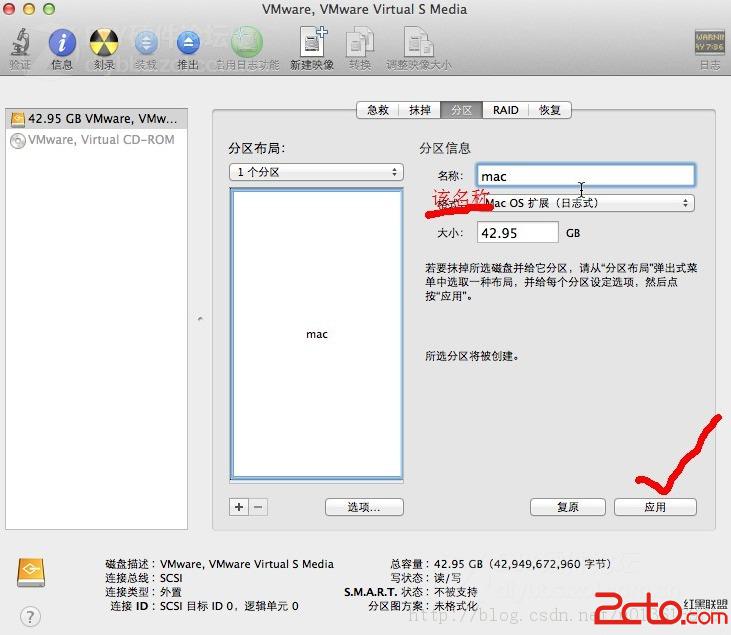
Task: Click the Convert image toolbar icon
Action: pos(360,42)
